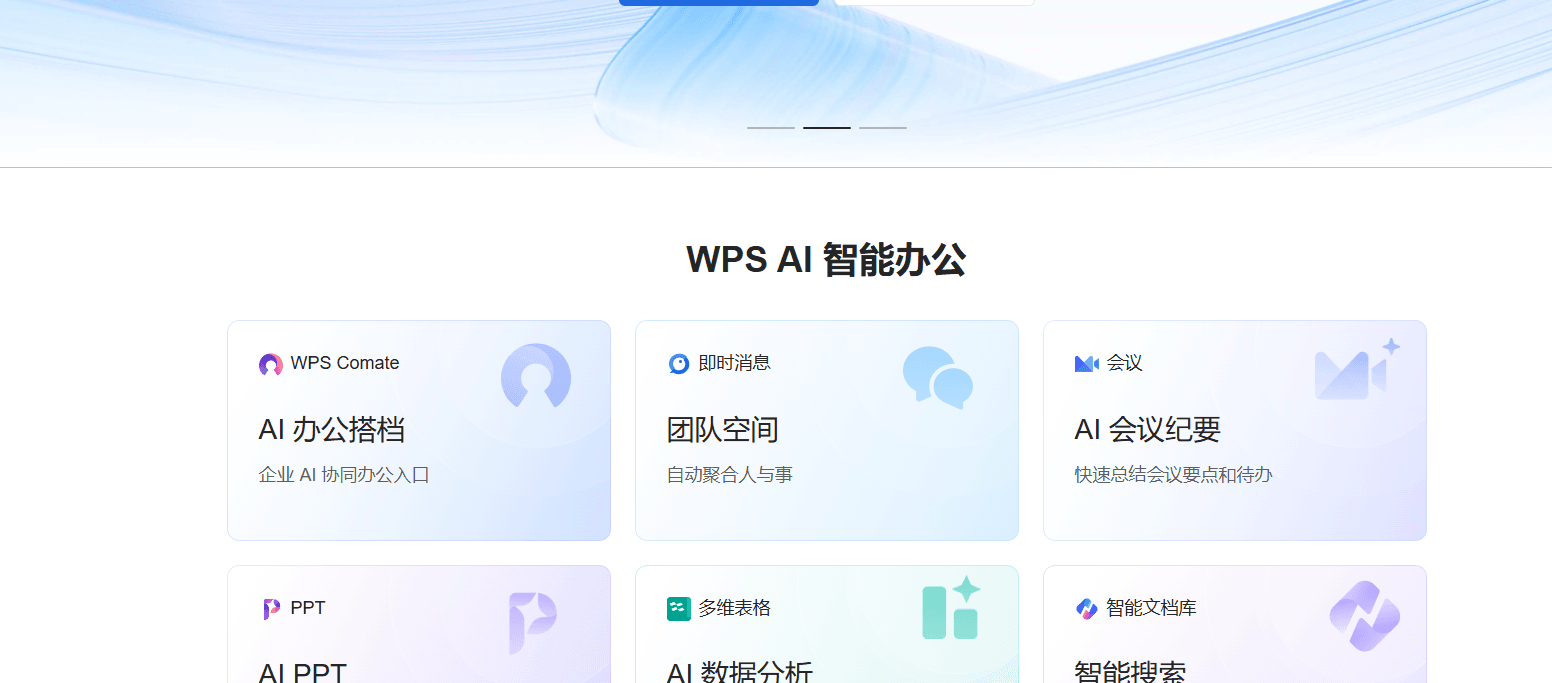Screen dimensions: 1552x683
Task: Click the large PPT letter illustration
Action: 533,623
